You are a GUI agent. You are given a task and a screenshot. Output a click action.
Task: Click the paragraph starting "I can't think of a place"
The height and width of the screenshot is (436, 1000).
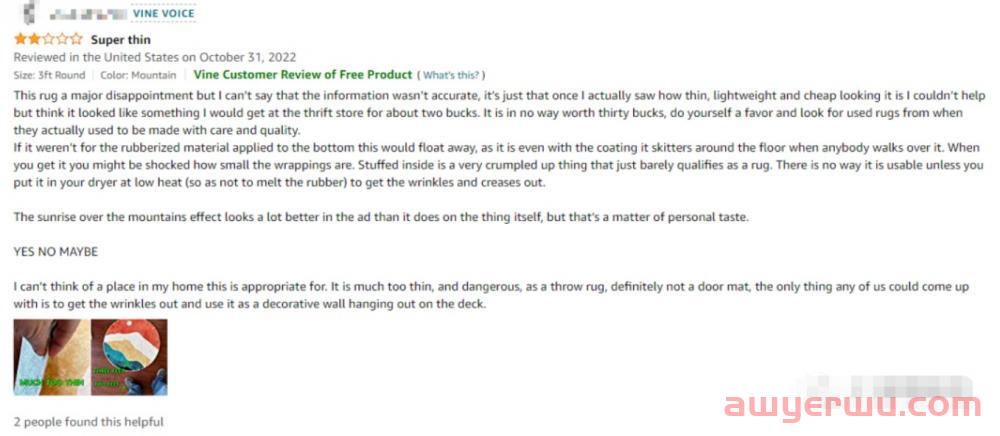(490, 295)
